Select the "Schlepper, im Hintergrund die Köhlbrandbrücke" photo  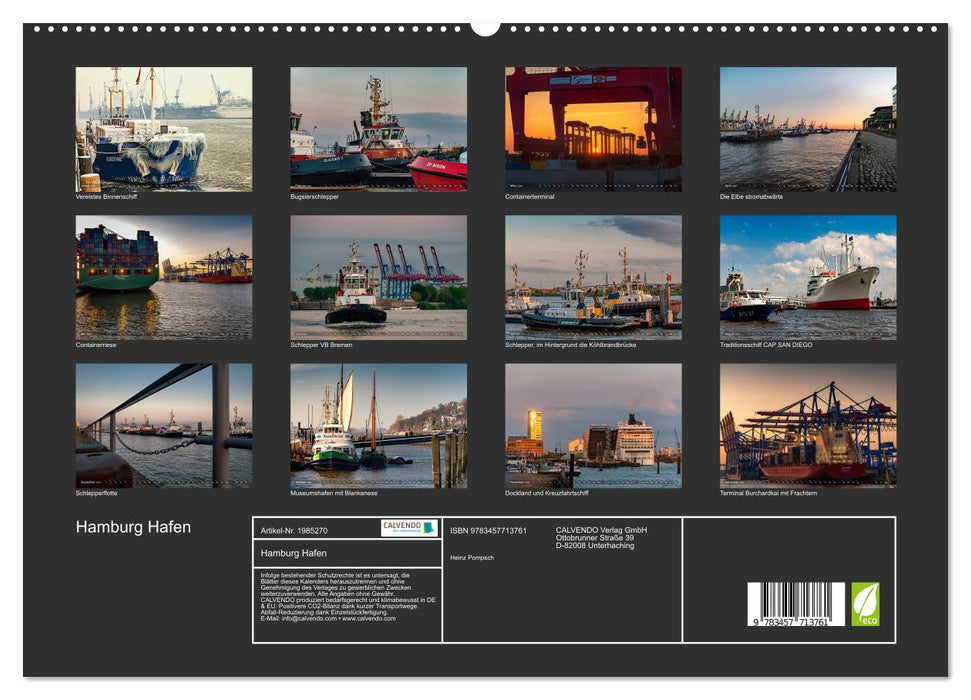pos(593,277)
